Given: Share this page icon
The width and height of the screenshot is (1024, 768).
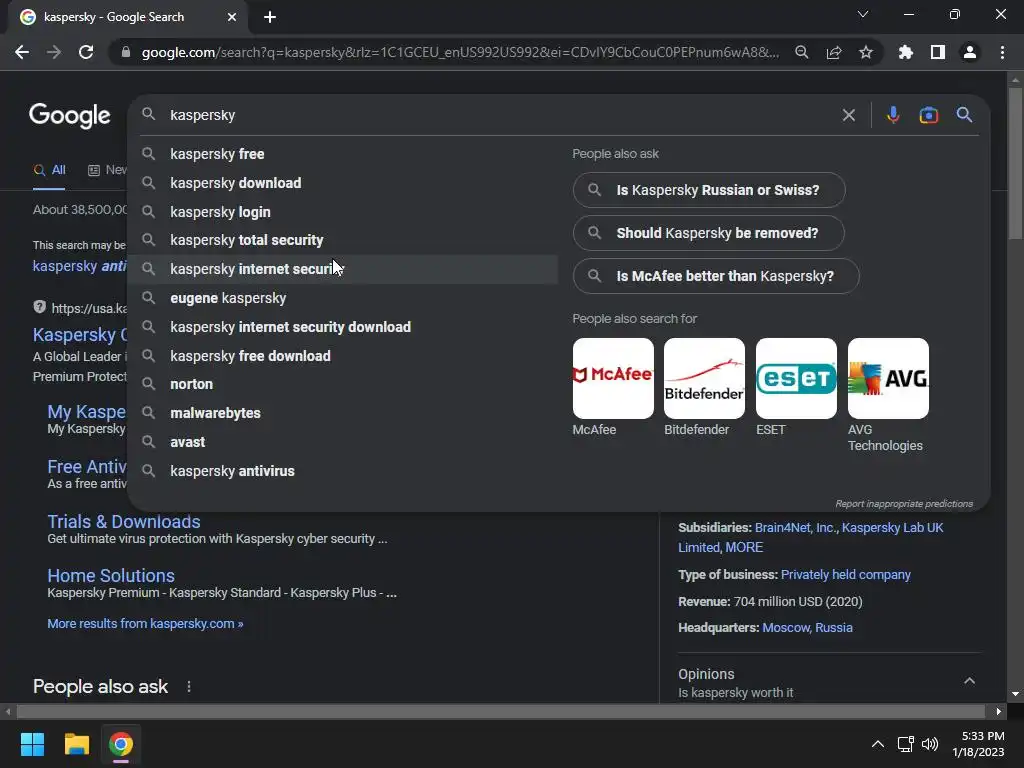Looking at the screenshot, I should 834,52.
